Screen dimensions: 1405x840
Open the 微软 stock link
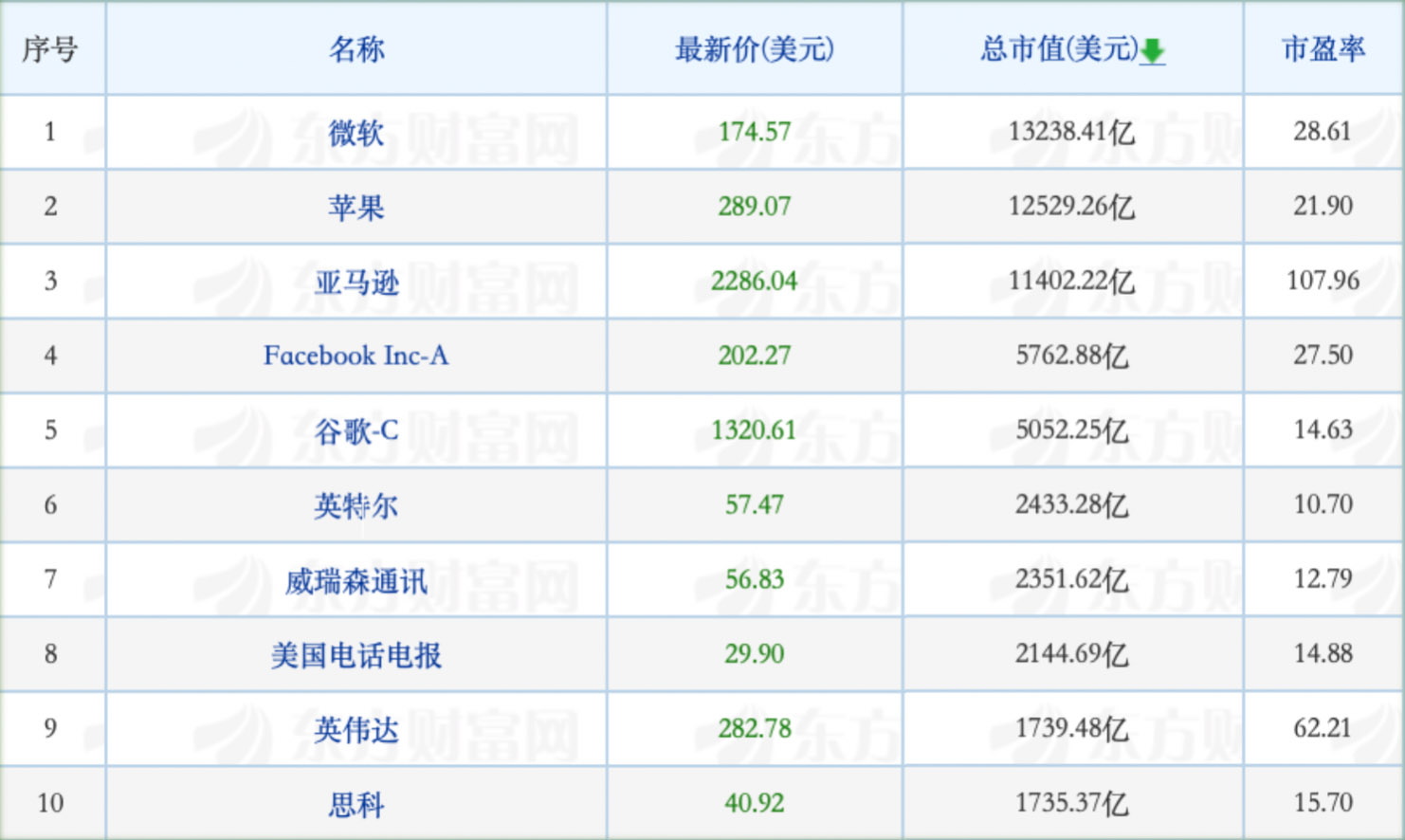click(x=356, y=132)
